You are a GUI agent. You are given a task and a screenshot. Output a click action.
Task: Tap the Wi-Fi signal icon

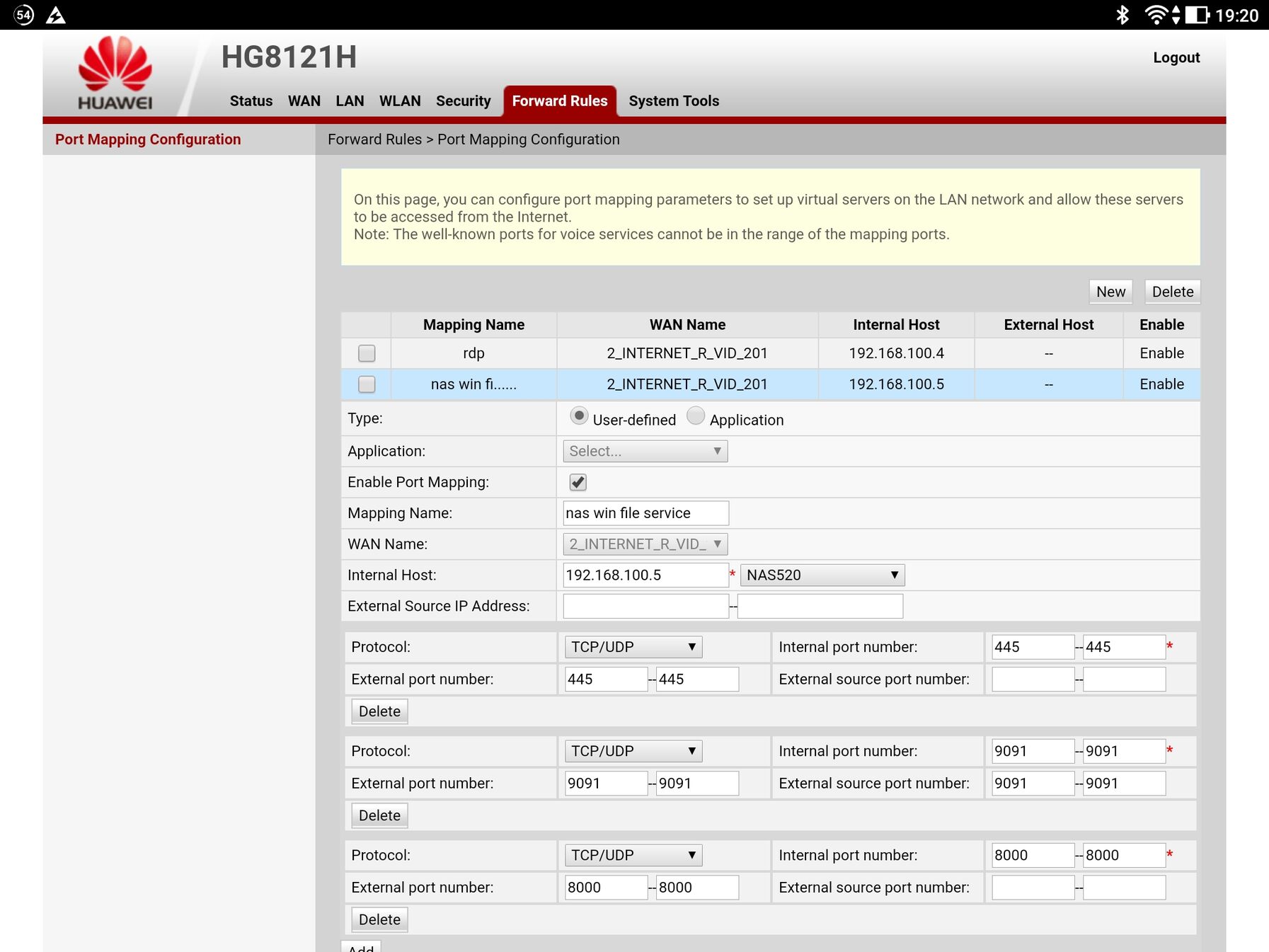1155,15
